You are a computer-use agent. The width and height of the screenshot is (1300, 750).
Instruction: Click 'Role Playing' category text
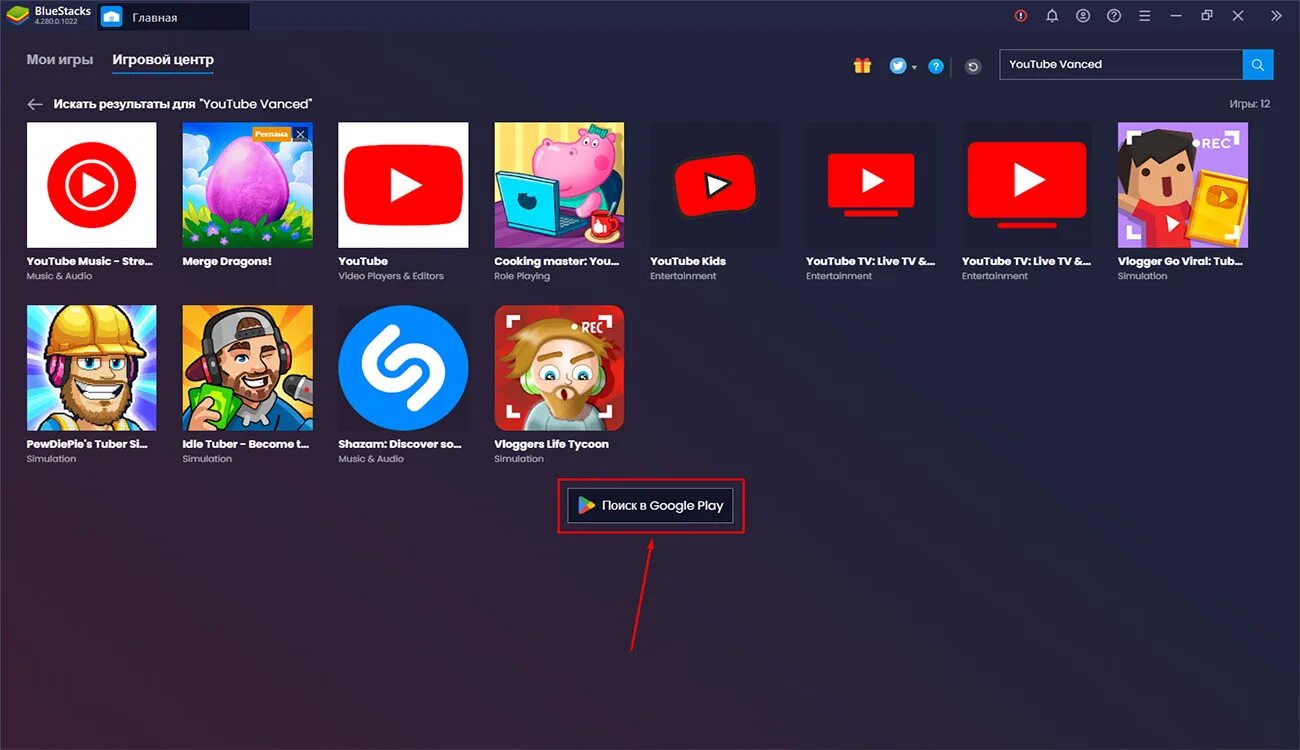(x=522, y=276)
